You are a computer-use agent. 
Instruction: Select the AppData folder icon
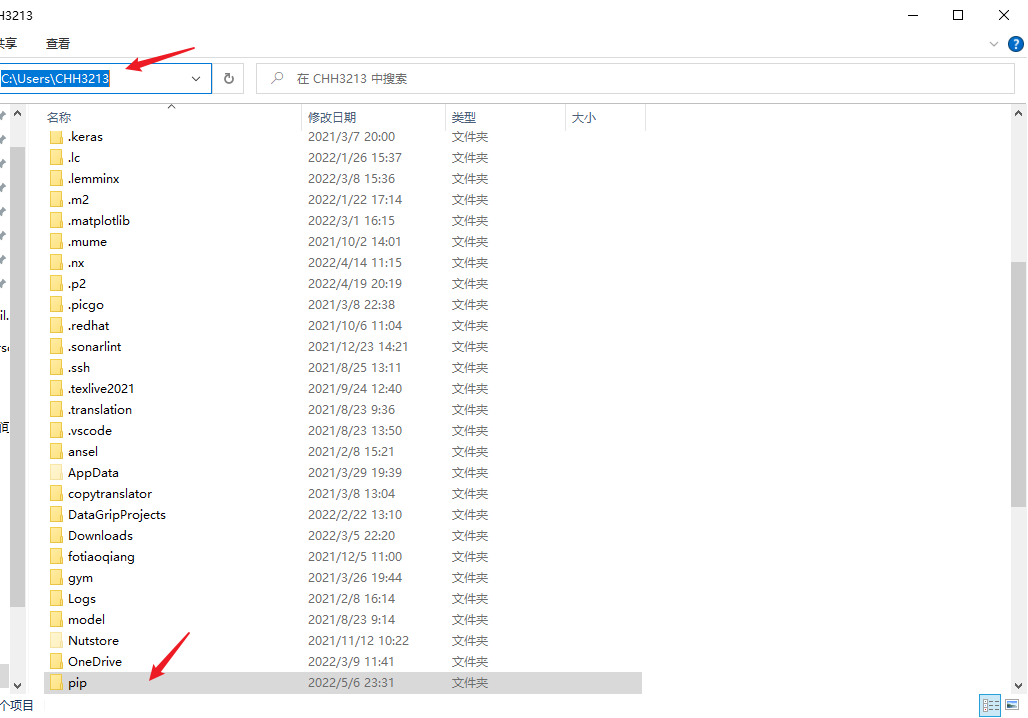click(57, 473)
